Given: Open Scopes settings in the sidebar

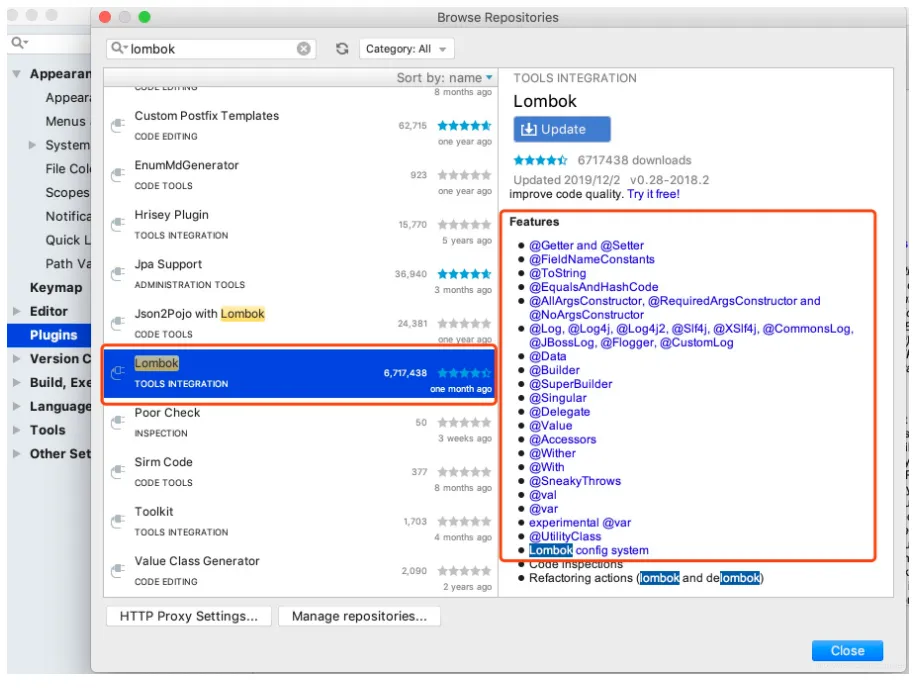Looking at the screenshot, I should click(x=68, y=193).
